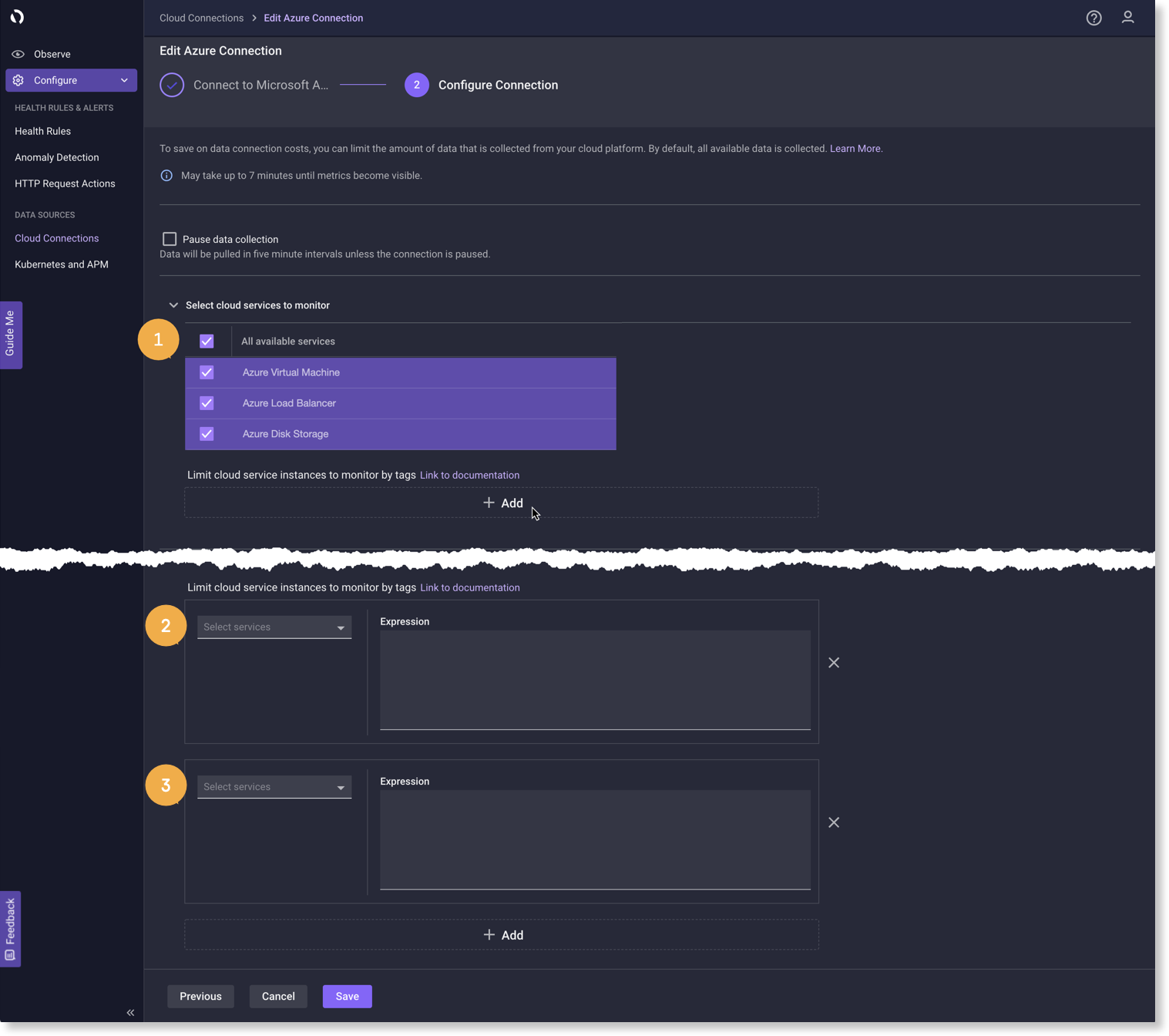Open the Guide Me side tab
This screenshot has height=1036, width=1169.
(x=10, y=335)
